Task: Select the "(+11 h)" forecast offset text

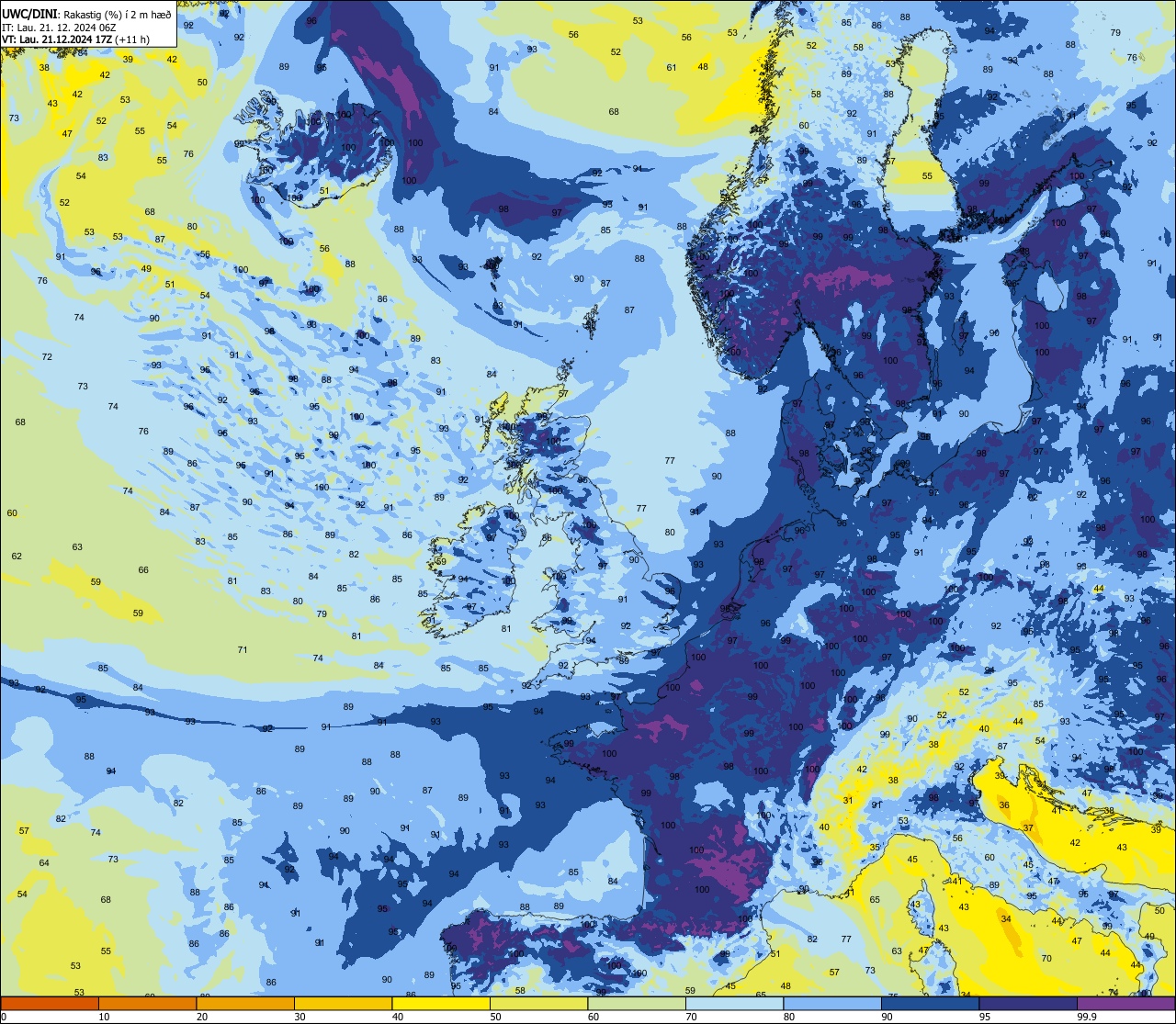Action: (133, 39)
